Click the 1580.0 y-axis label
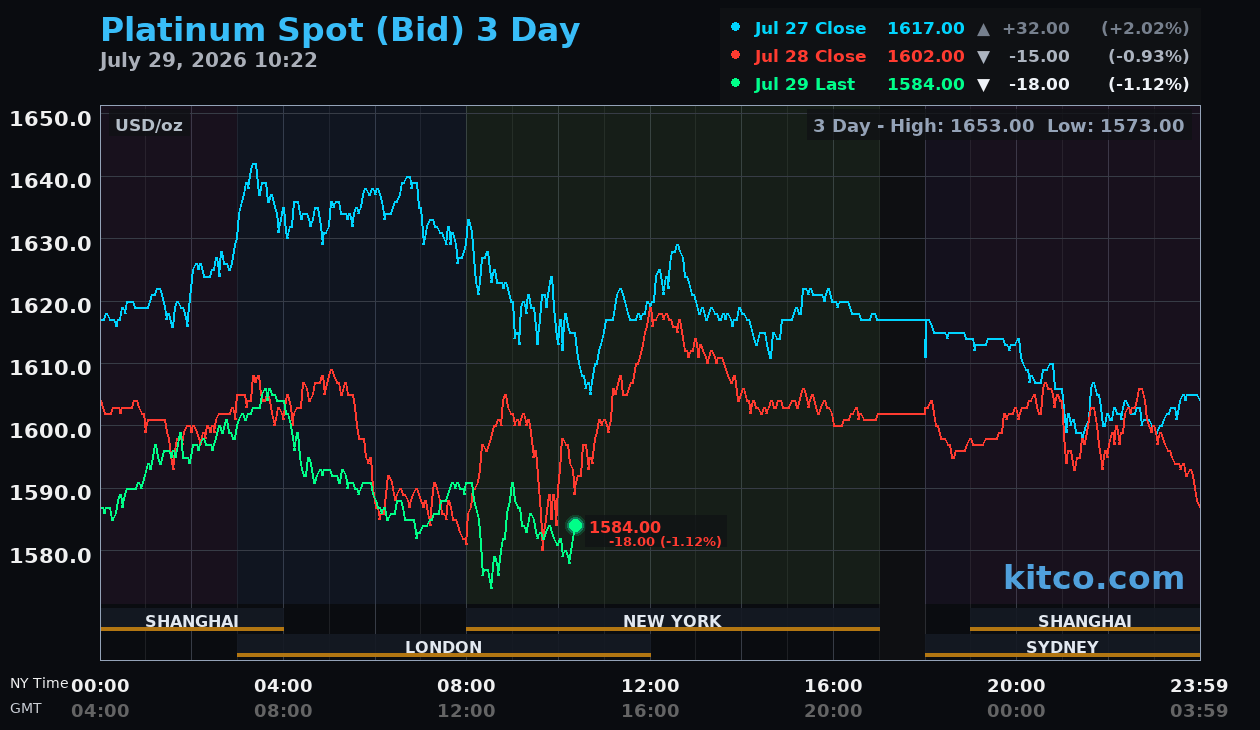The width and height of the screenshot is (1260, 730). click(51, 554)
